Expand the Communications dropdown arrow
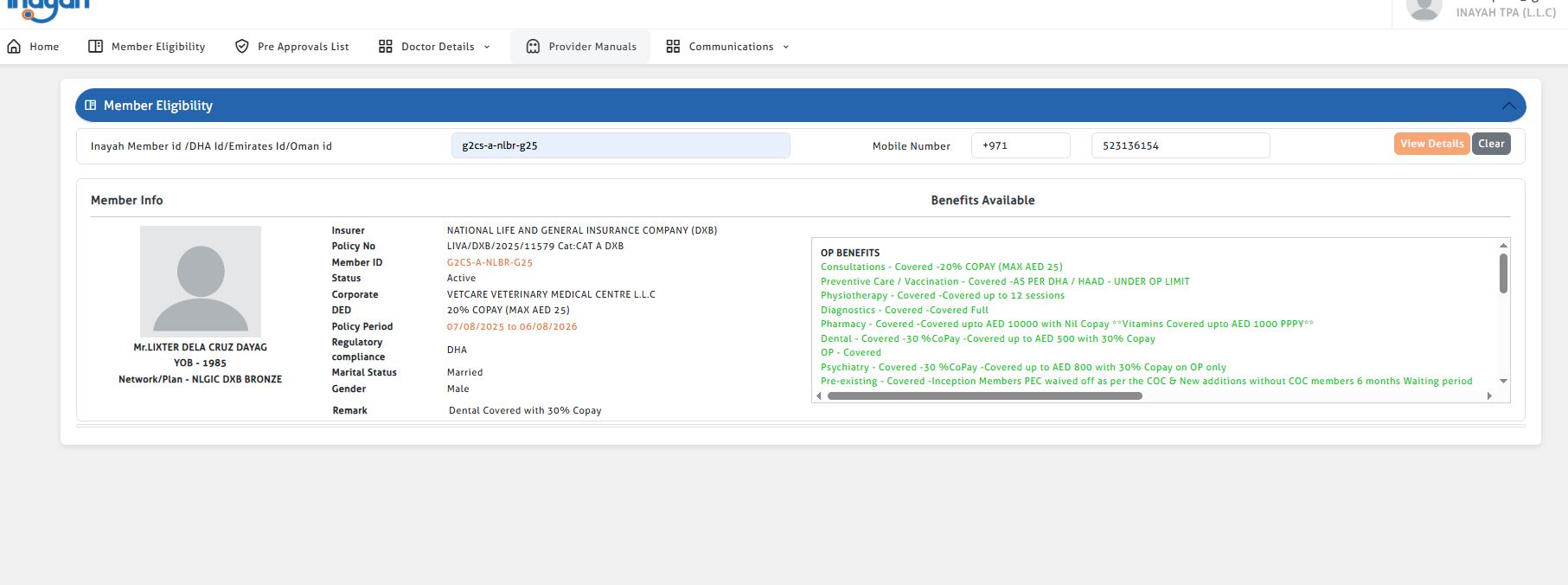This screenshot has height=585, width=1568. (x=786, y=47)
